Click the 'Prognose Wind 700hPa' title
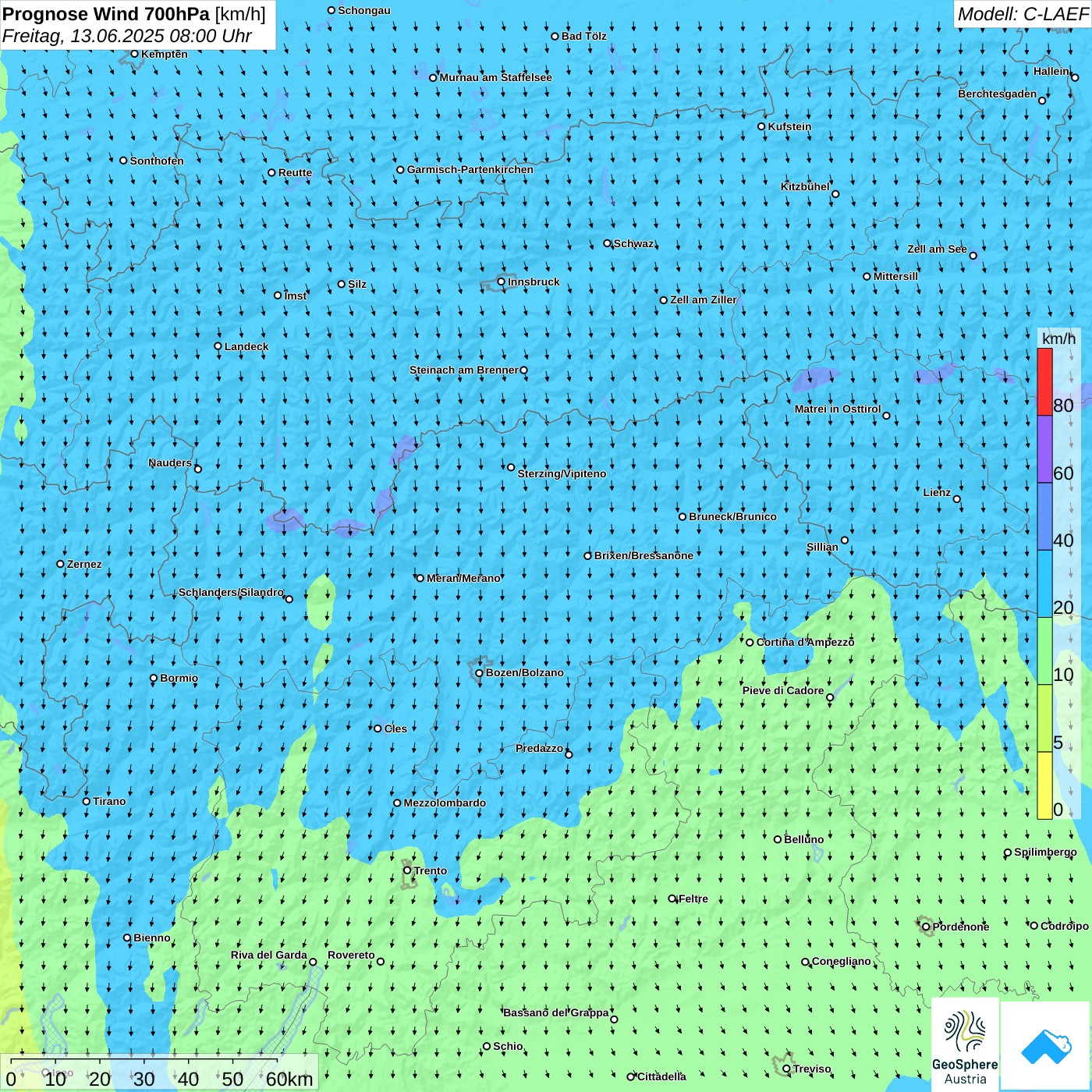Viewport: 1092px width, 1092px height. tap(106, 13)
